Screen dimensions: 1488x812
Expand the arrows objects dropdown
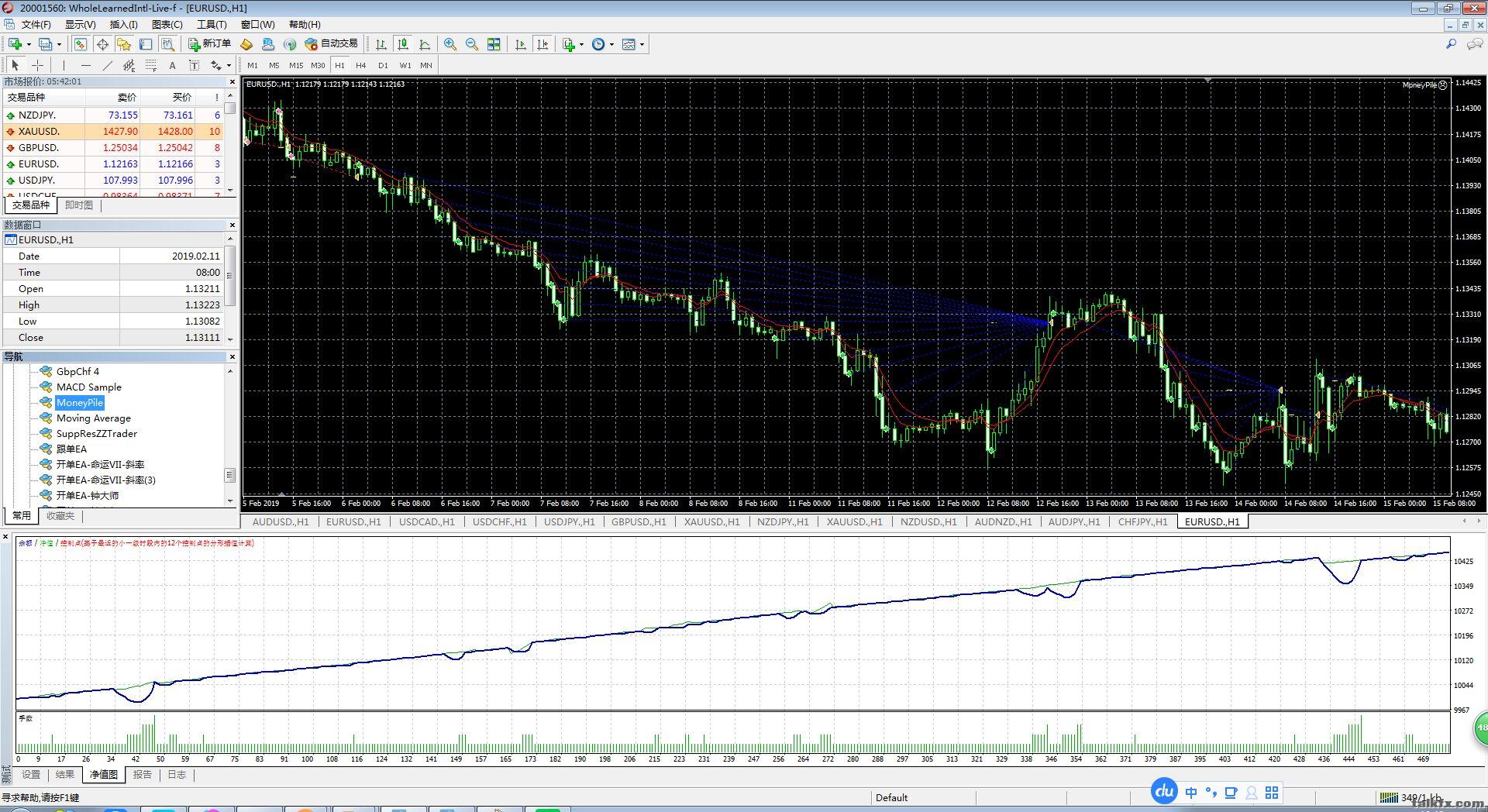(229, 65)
